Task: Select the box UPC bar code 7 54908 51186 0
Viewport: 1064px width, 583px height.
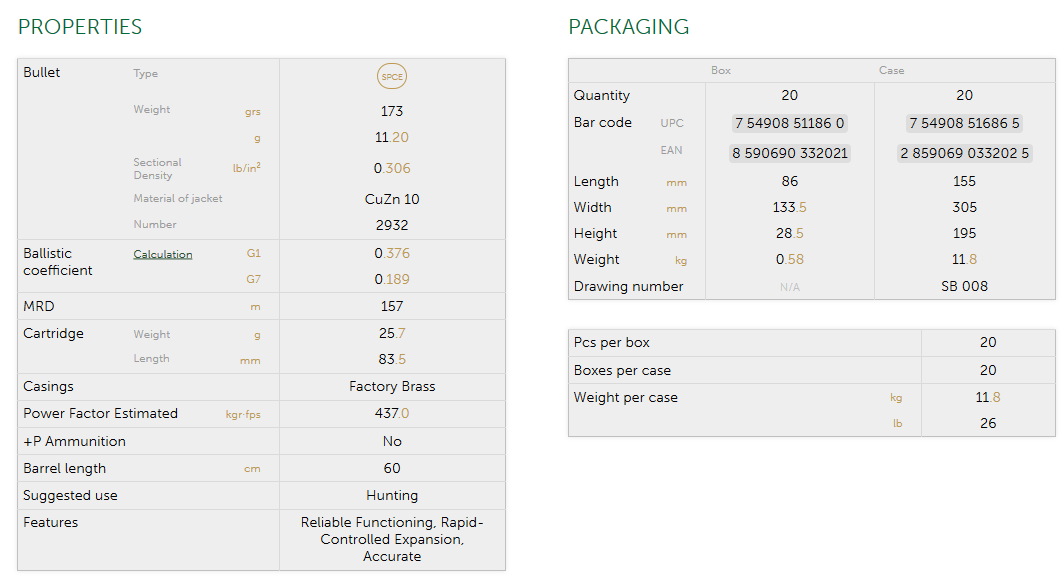Action: 789,123
